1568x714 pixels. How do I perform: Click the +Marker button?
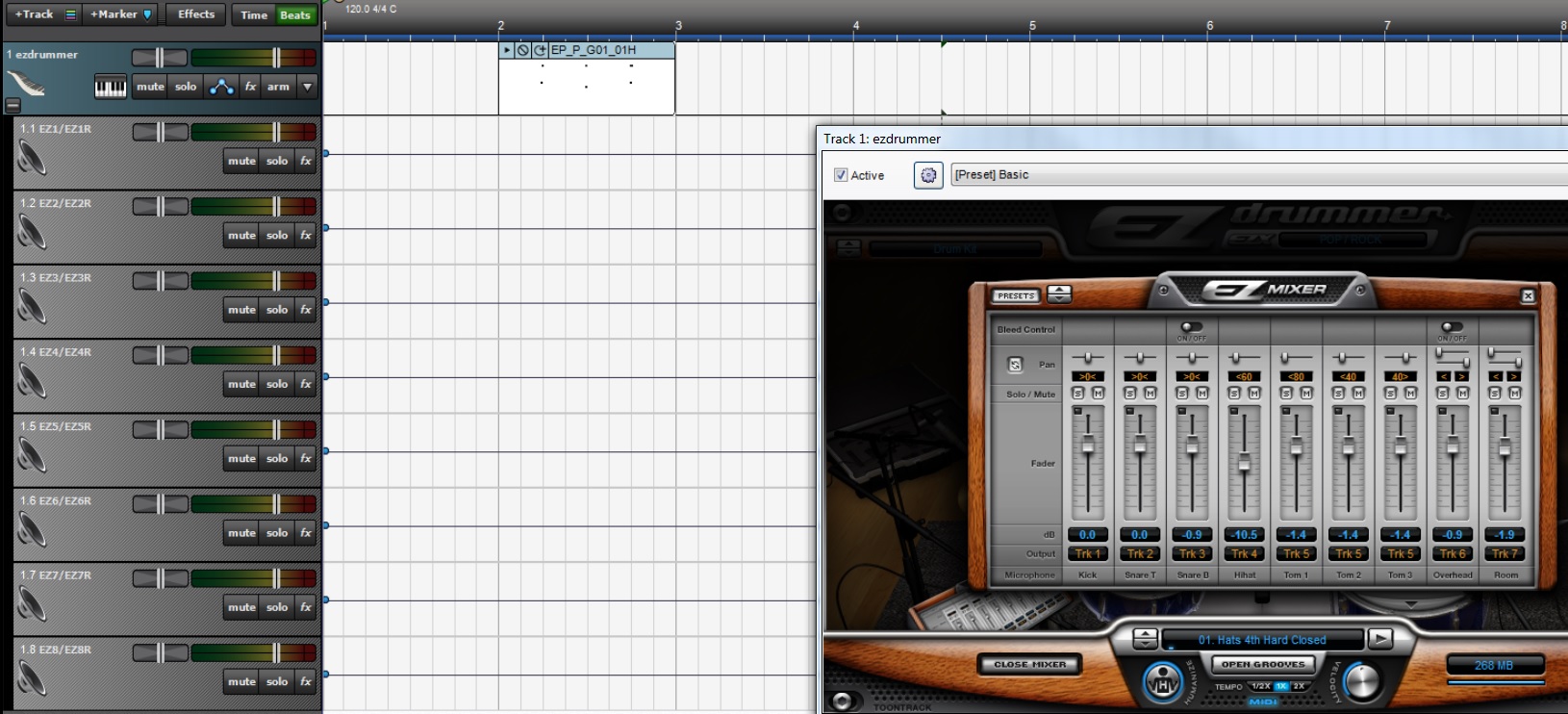click(120, 14)
